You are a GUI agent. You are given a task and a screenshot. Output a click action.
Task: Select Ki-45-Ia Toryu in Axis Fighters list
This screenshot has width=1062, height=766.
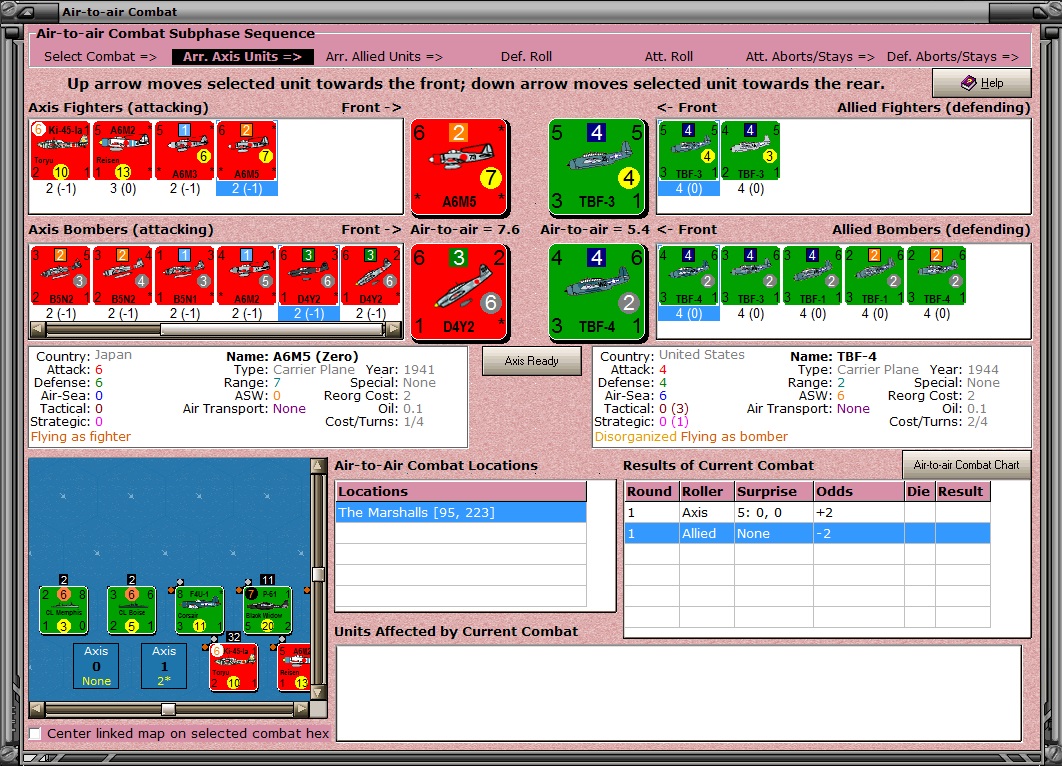coord(60,151)
